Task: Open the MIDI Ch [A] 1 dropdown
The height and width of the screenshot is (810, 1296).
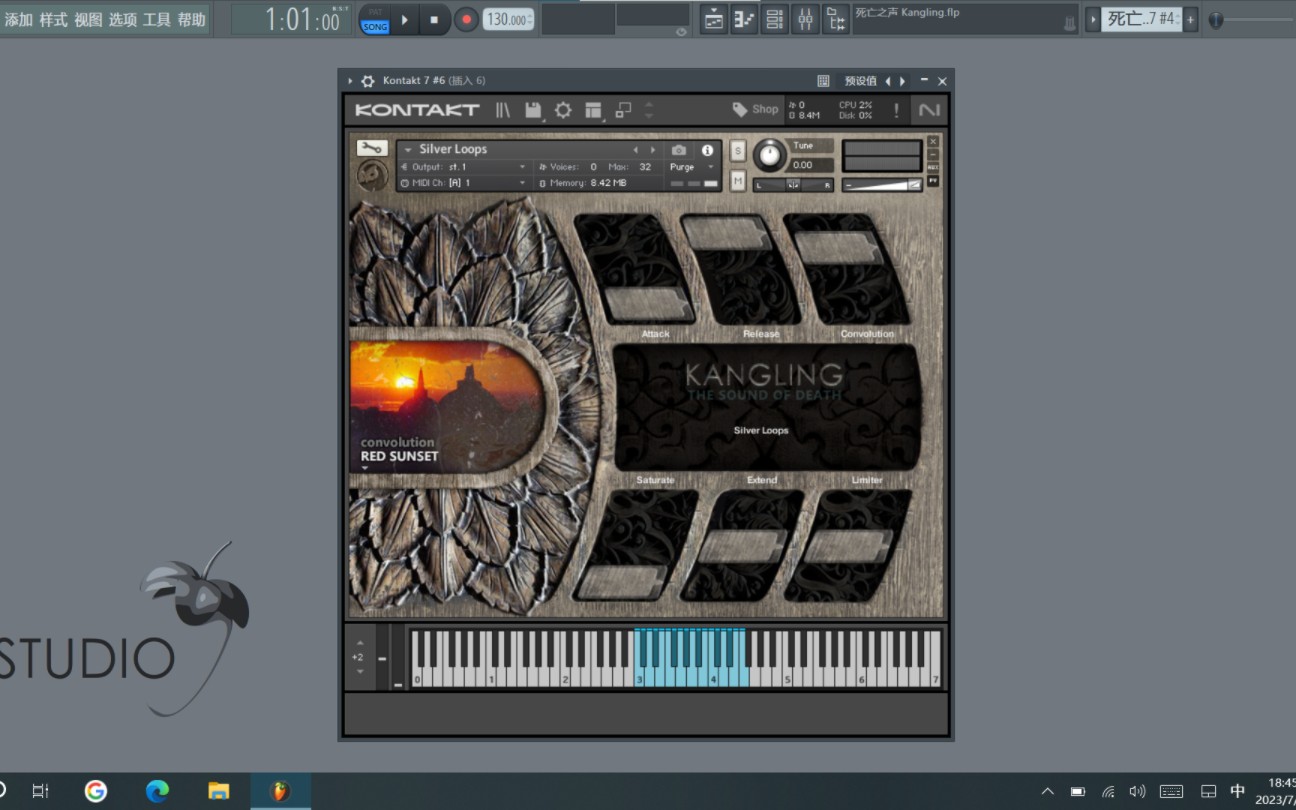Action: click(x=464, y=183)
